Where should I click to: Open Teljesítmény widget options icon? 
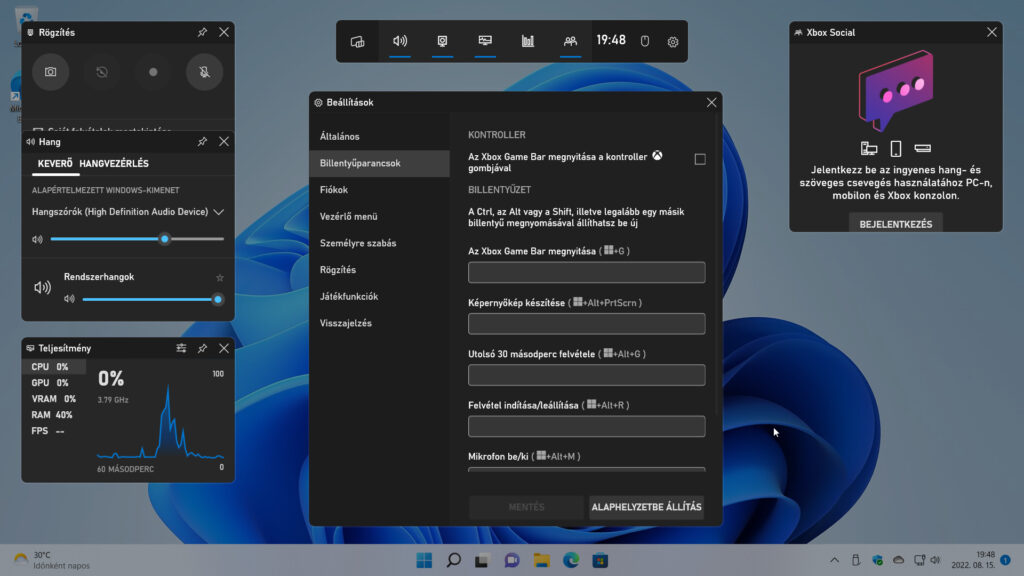coord(181,348)
